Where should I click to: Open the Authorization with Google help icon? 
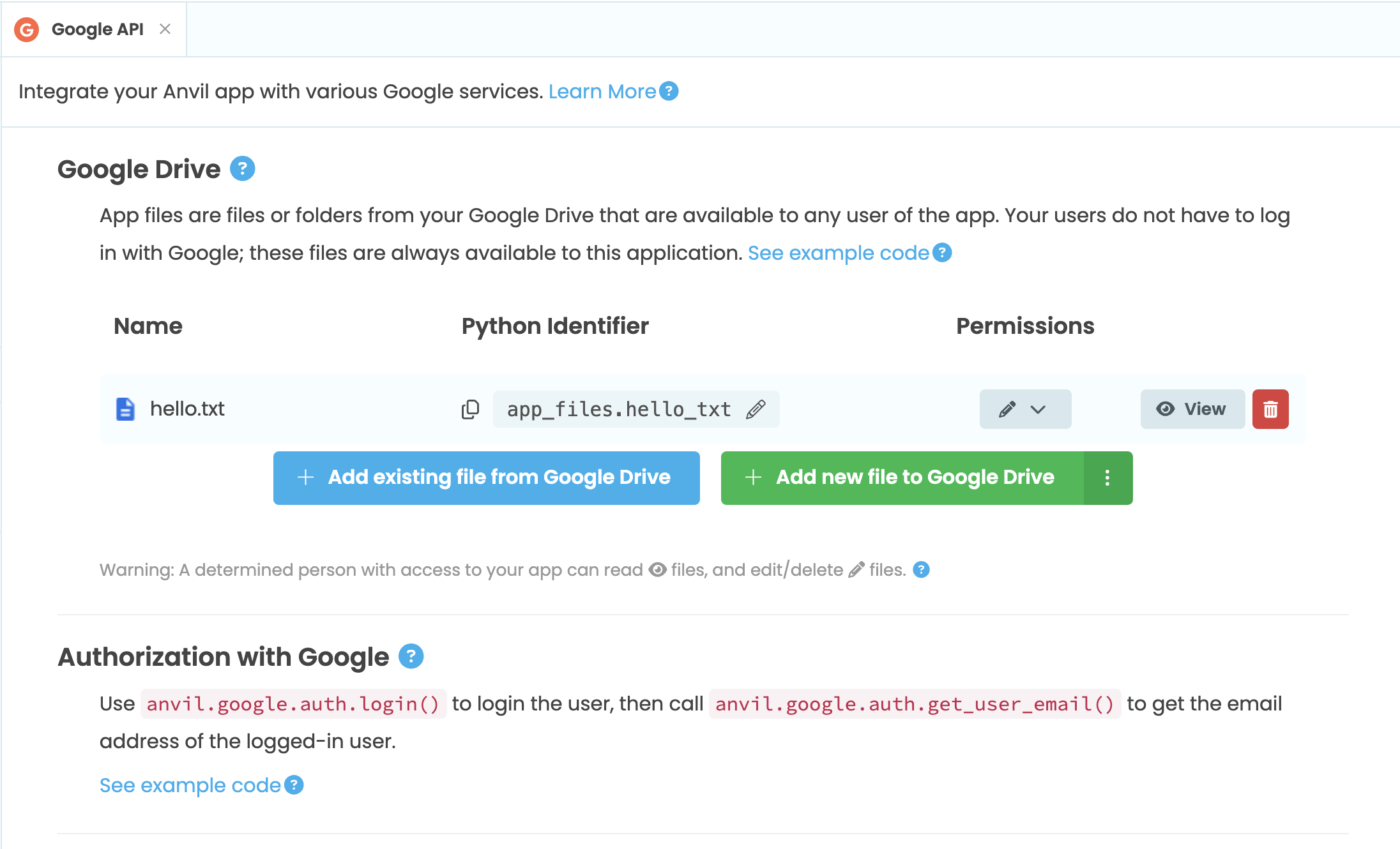click(x=411, y=656)
